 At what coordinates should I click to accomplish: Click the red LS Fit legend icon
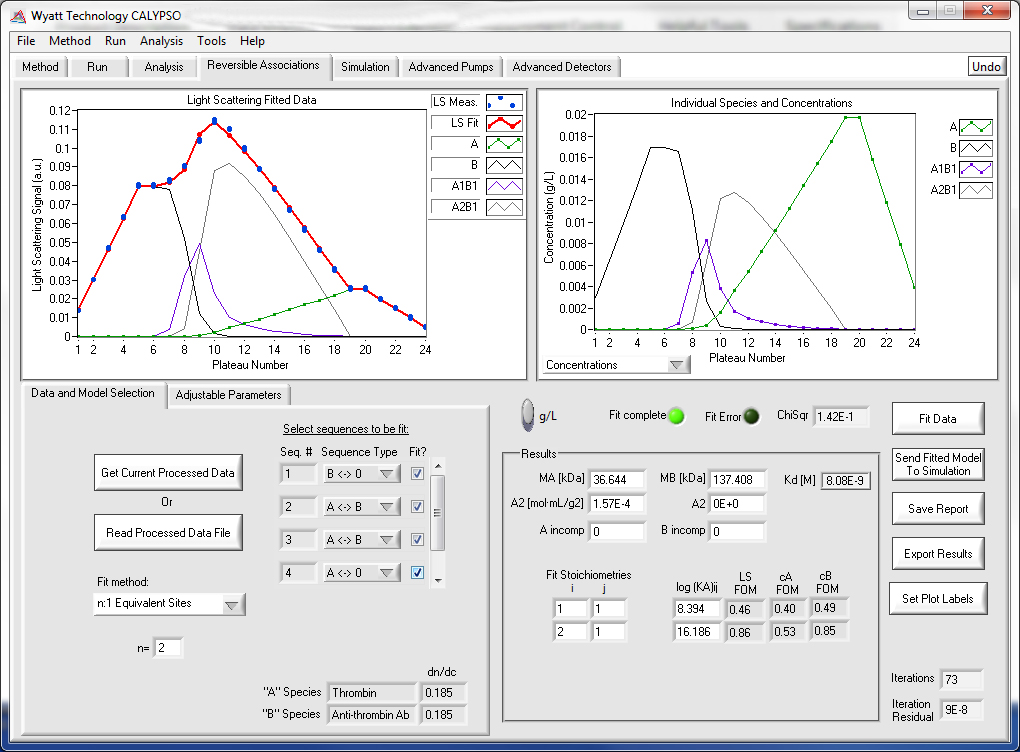click(504, 123)
